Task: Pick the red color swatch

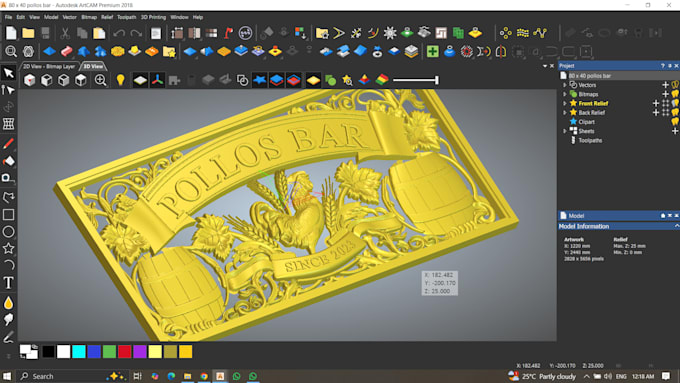Action: (x=124, y=352)
